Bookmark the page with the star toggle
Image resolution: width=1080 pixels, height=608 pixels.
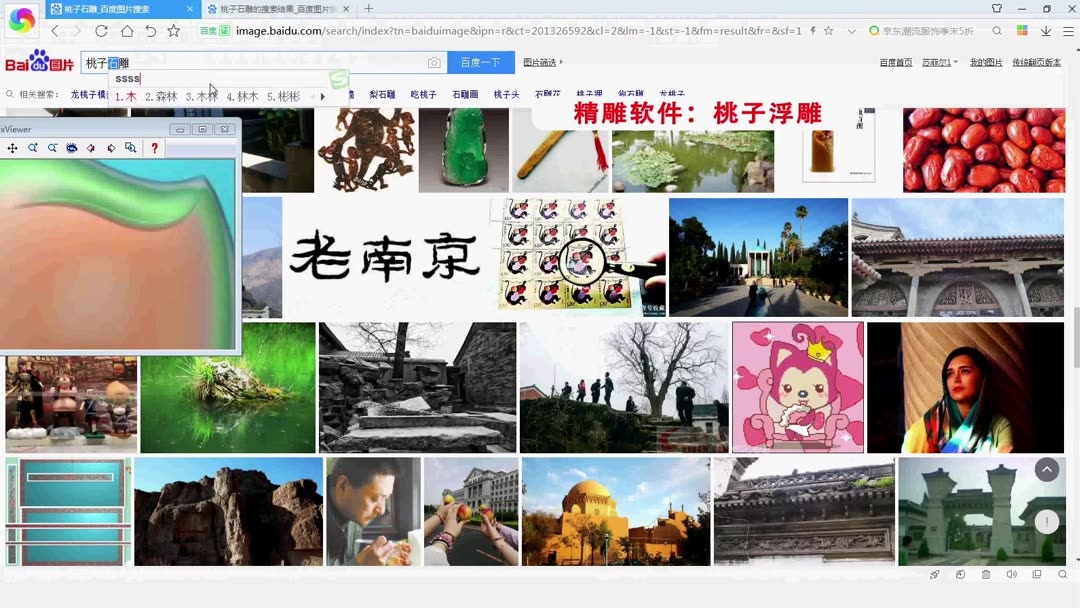click(828, 31)
